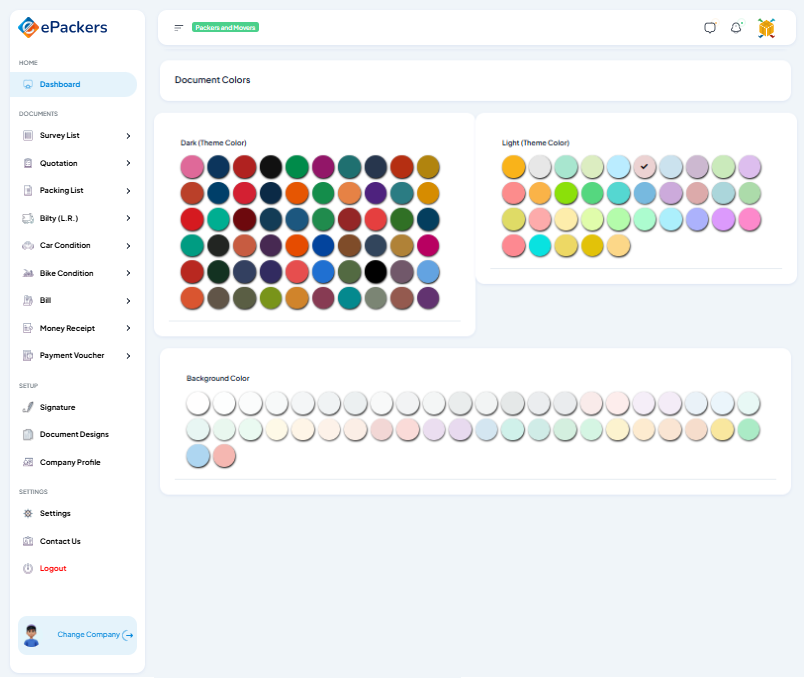Expand the Quotation submenu chevron

coord(128,163)
